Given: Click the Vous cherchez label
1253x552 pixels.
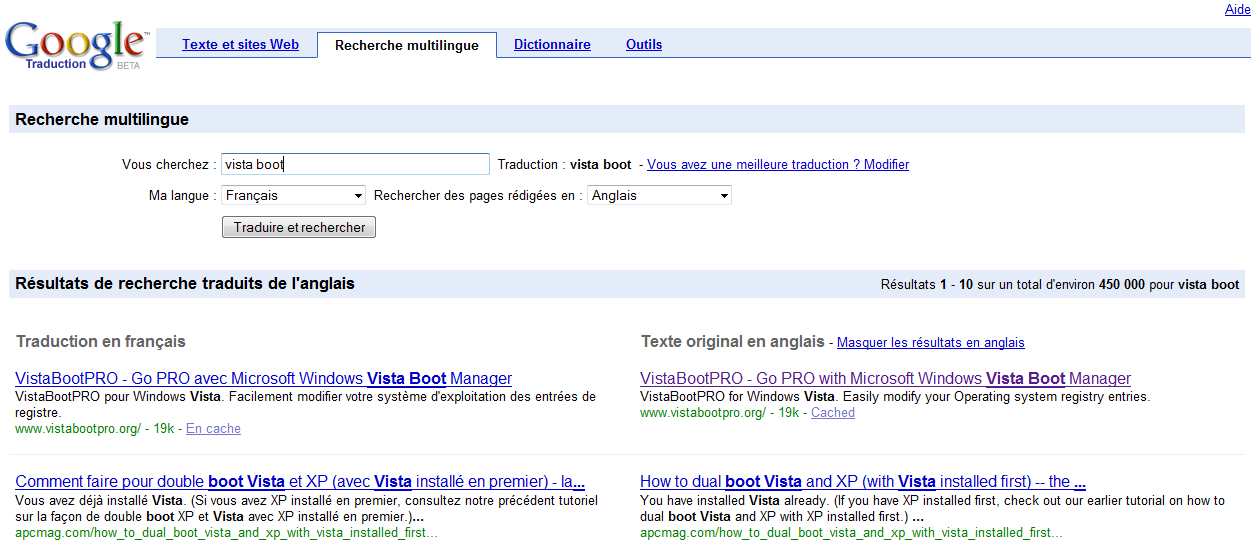Looking at the screenshot, I should [169, 165].
